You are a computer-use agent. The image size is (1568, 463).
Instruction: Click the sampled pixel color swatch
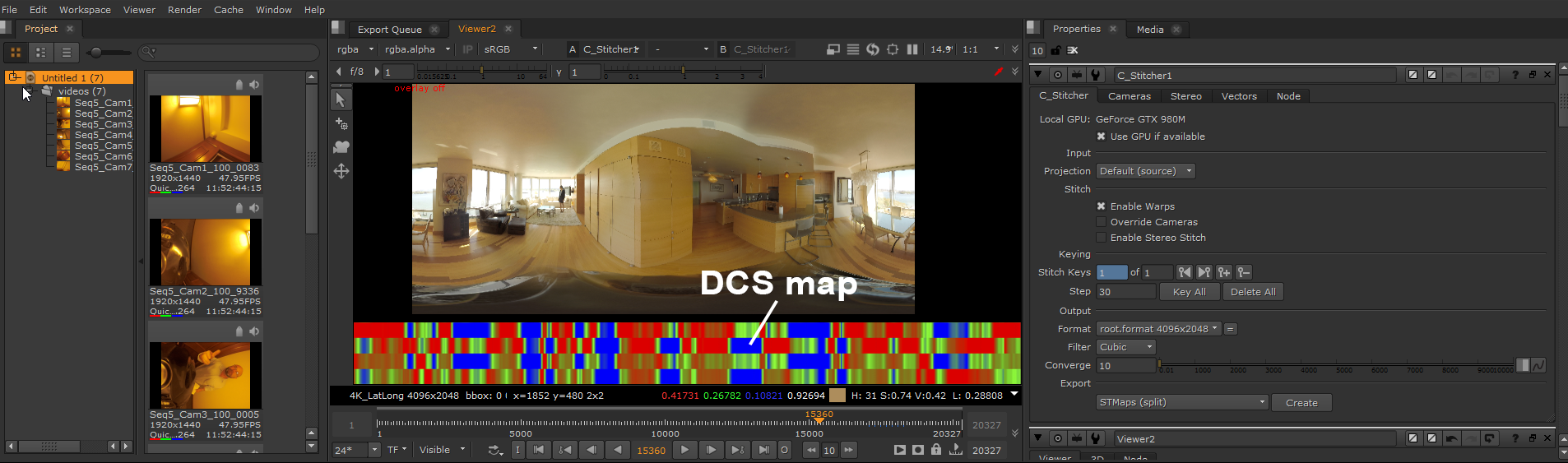(x=837, y=396)
